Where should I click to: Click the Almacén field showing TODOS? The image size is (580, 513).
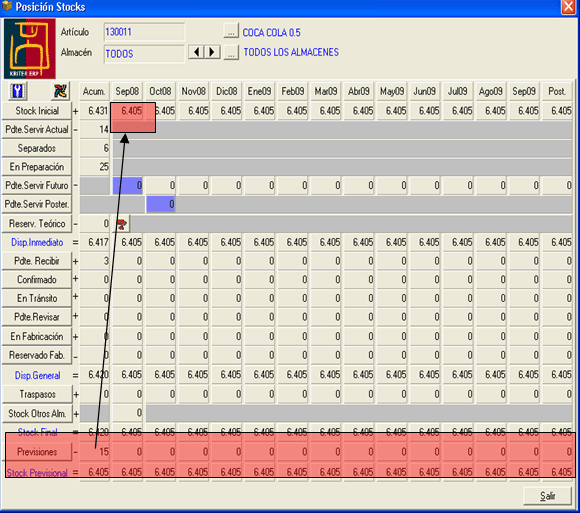click(x=144, y=54)
